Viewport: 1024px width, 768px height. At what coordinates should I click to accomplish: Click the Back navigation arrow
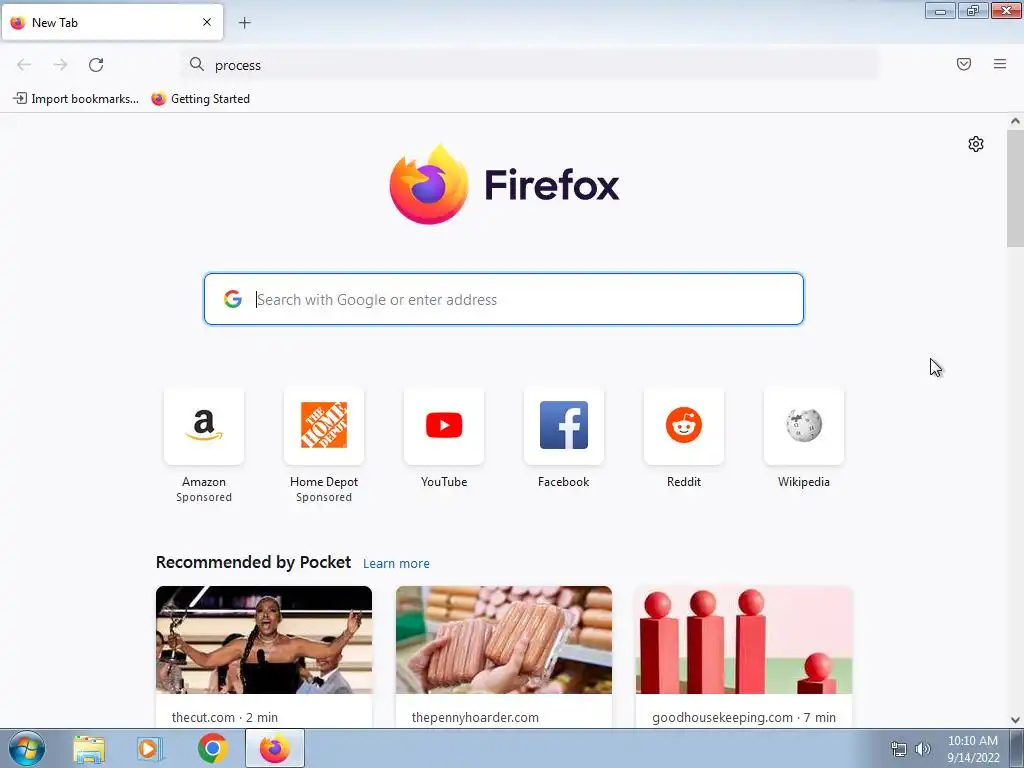pos(24,65)
